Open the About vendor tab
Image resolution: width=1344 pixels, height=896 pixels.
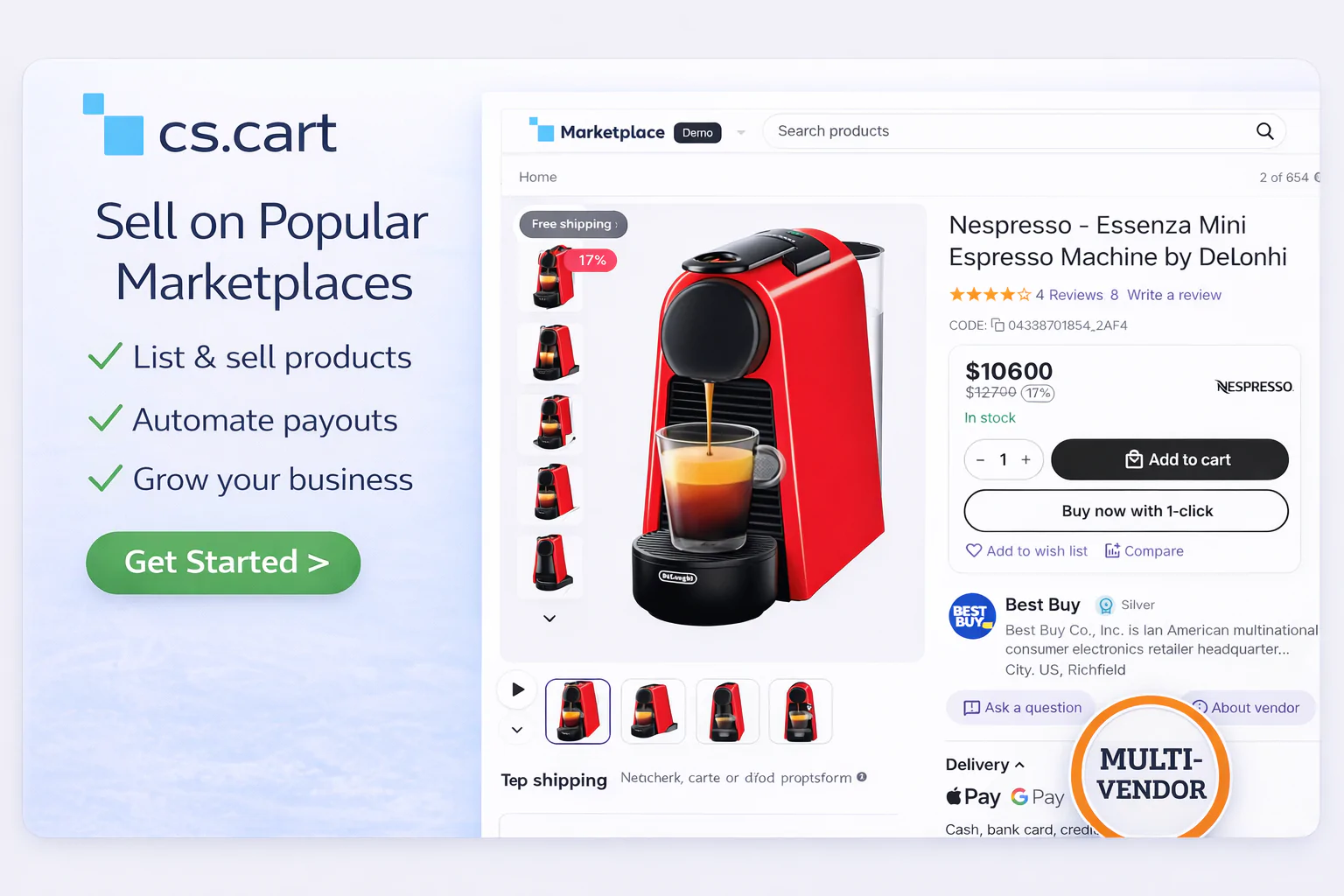[x=1247, y=708]
